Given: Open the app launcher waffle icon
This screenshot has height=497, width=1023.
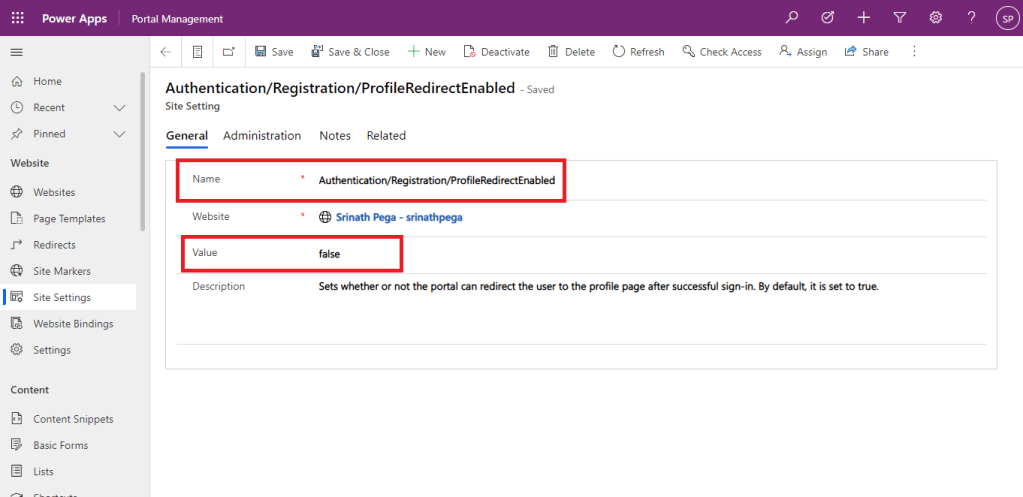Looking at the screenshot, I should point(18,18).
